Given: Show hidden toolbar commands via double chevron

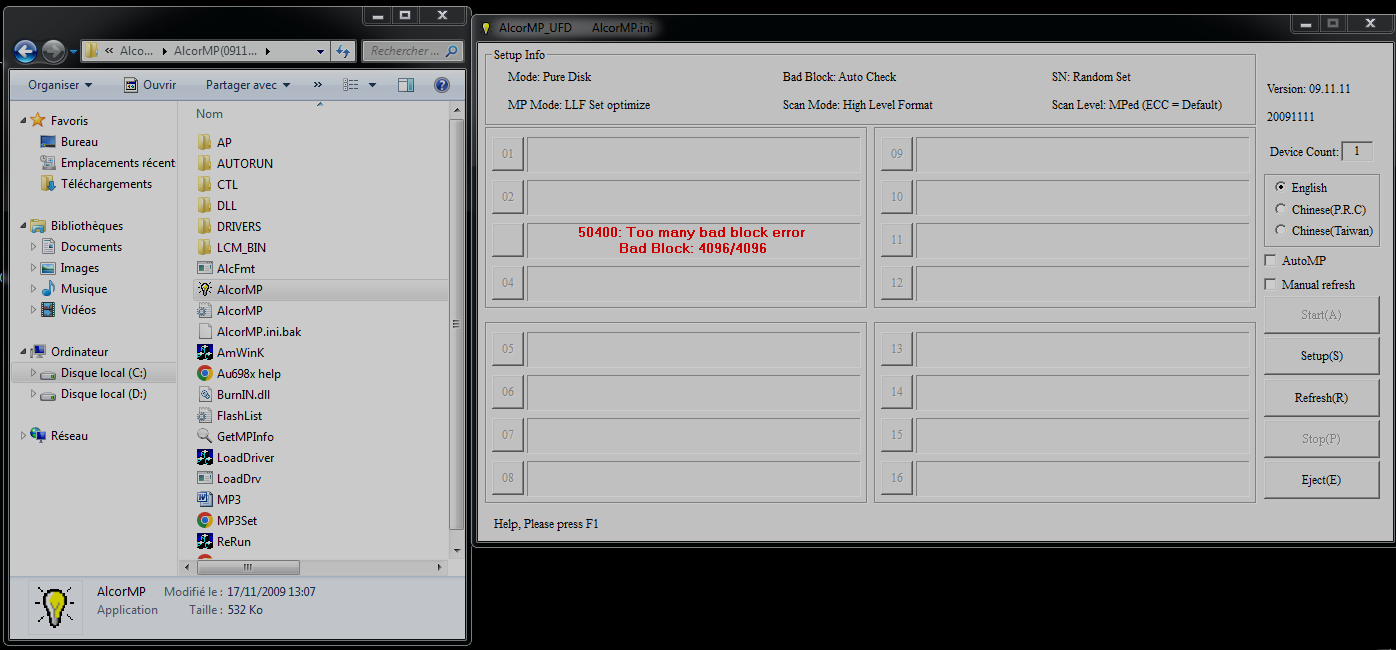Looking at the screenshot, I should pyautogui.click(x=318, y=85).
